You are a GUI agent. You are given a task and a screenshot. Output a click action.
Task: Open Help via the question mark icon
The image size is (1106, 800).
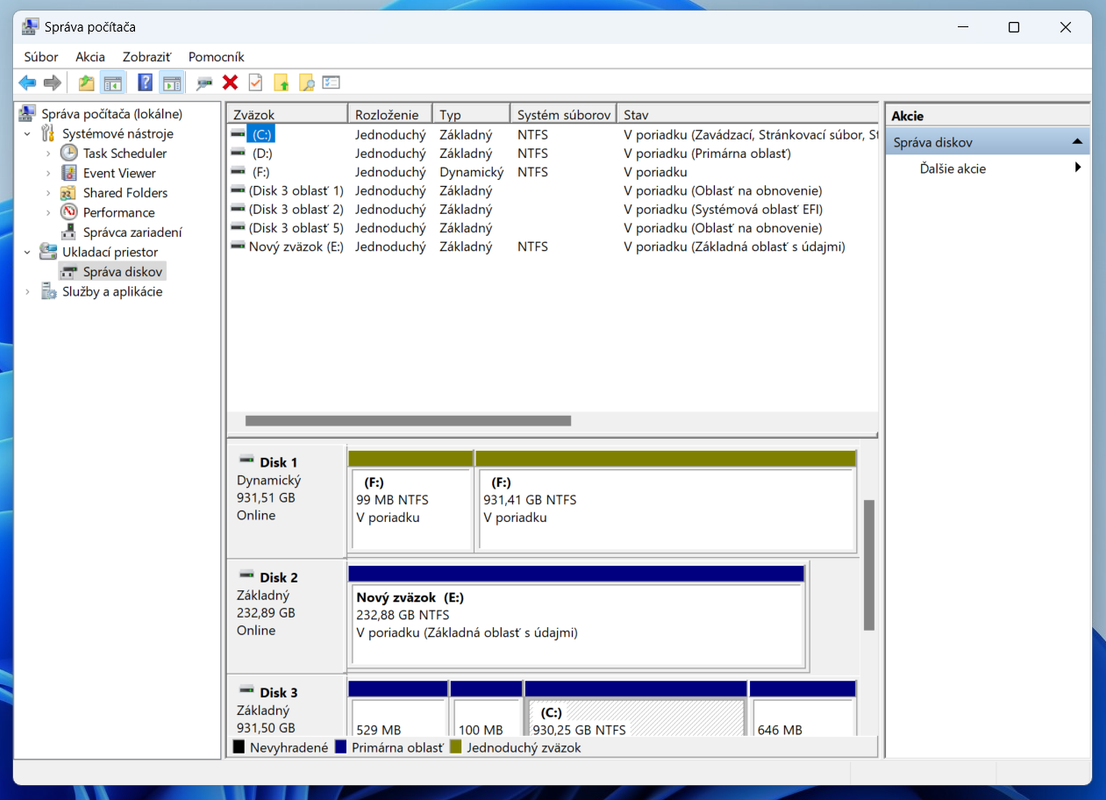coord(145,83)
